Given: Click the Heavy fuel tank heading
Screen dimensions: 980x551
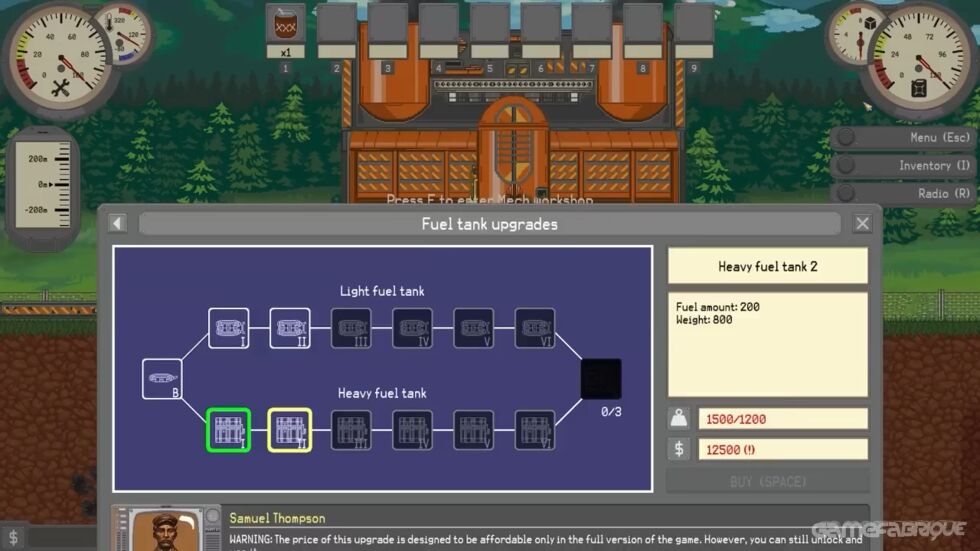Looking at the screenshot, I should (382, 393).
